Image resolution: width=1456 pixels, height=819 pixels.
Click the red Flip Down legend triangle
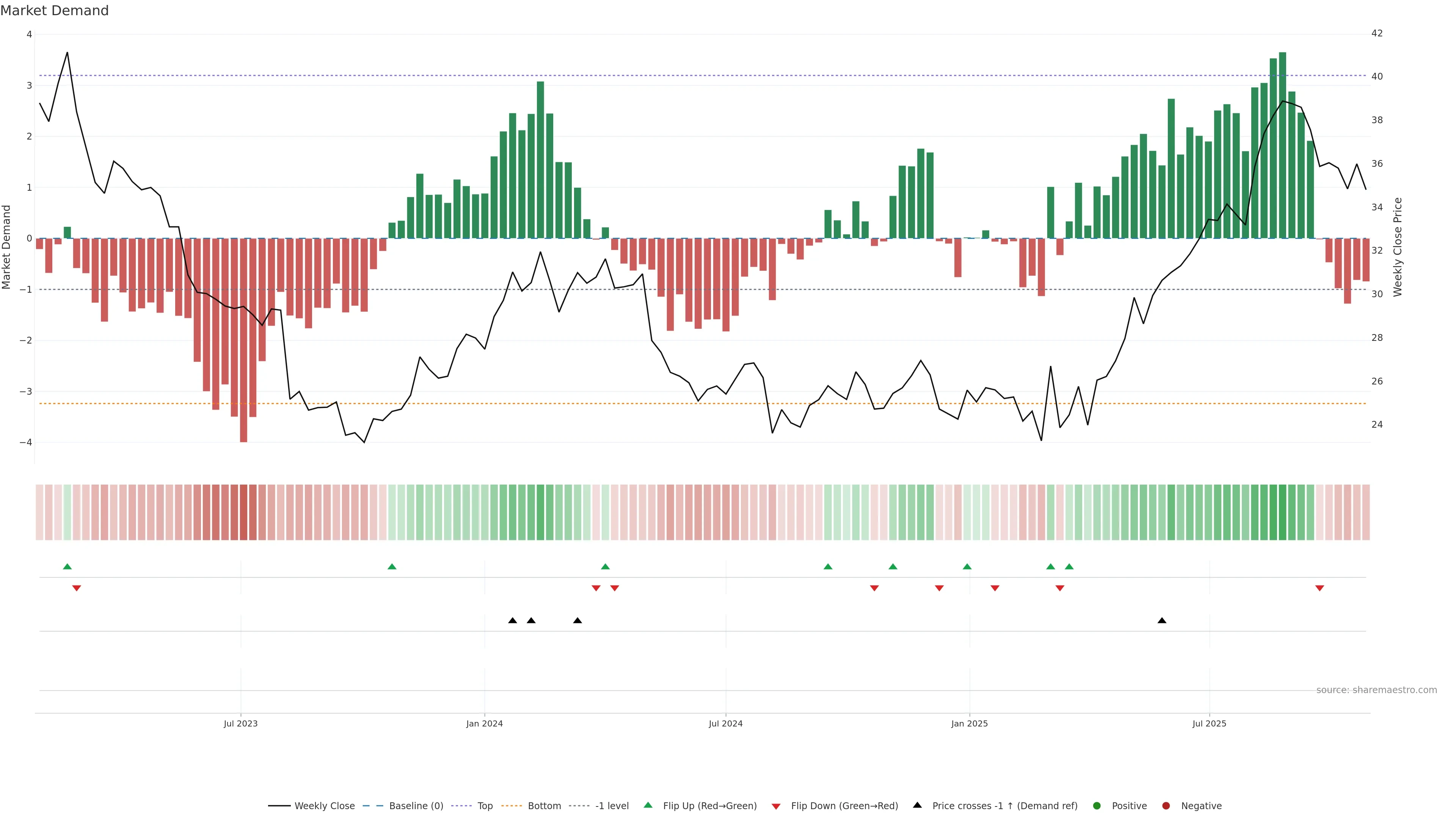[x=776, y=806]
